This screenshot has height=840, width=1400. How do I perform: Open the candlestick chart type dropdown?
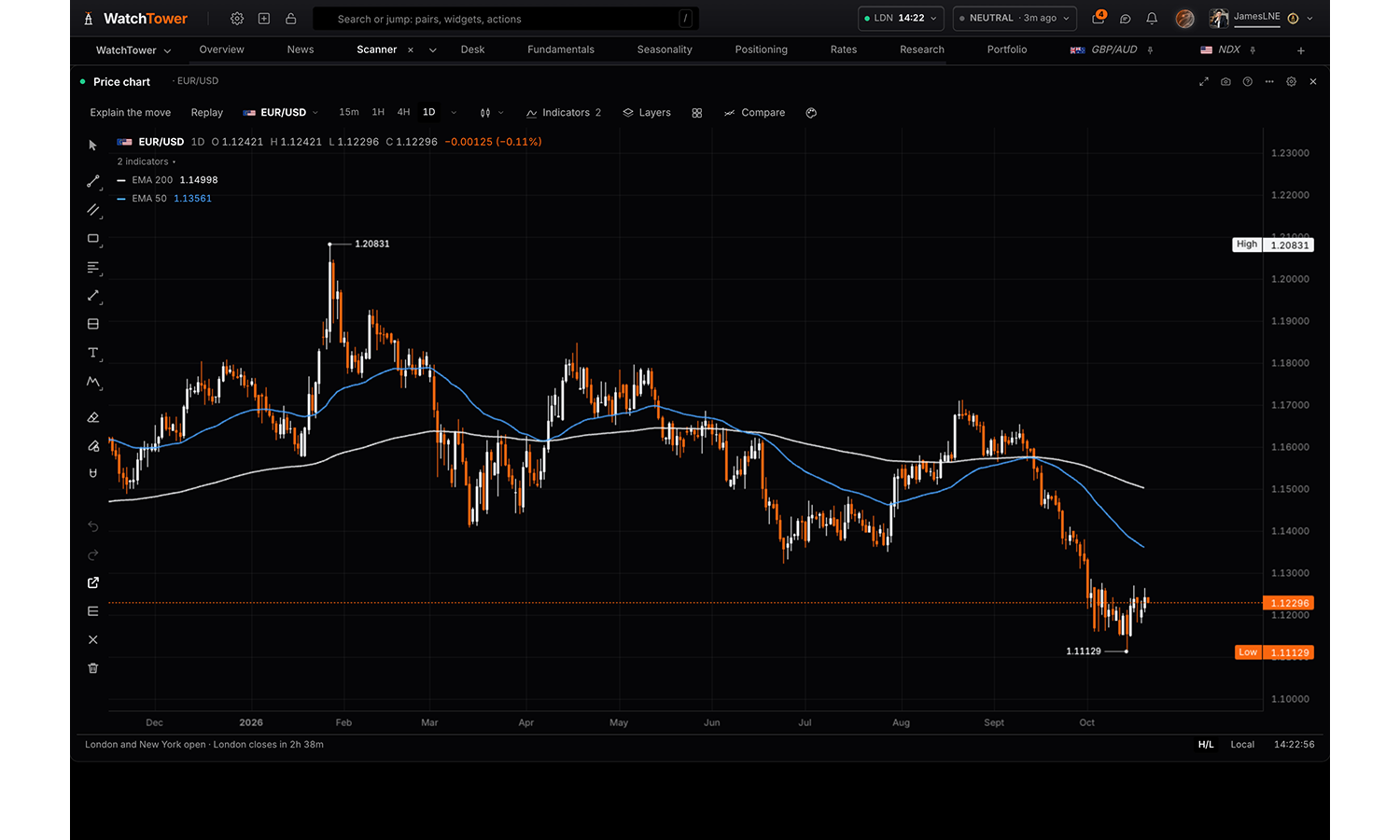[x=491, y=113]
